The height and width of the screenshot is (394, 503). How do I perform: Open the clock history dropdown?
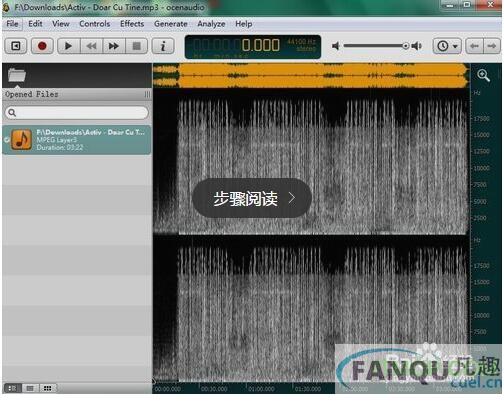pyautogui.click(x=447, y=46)
